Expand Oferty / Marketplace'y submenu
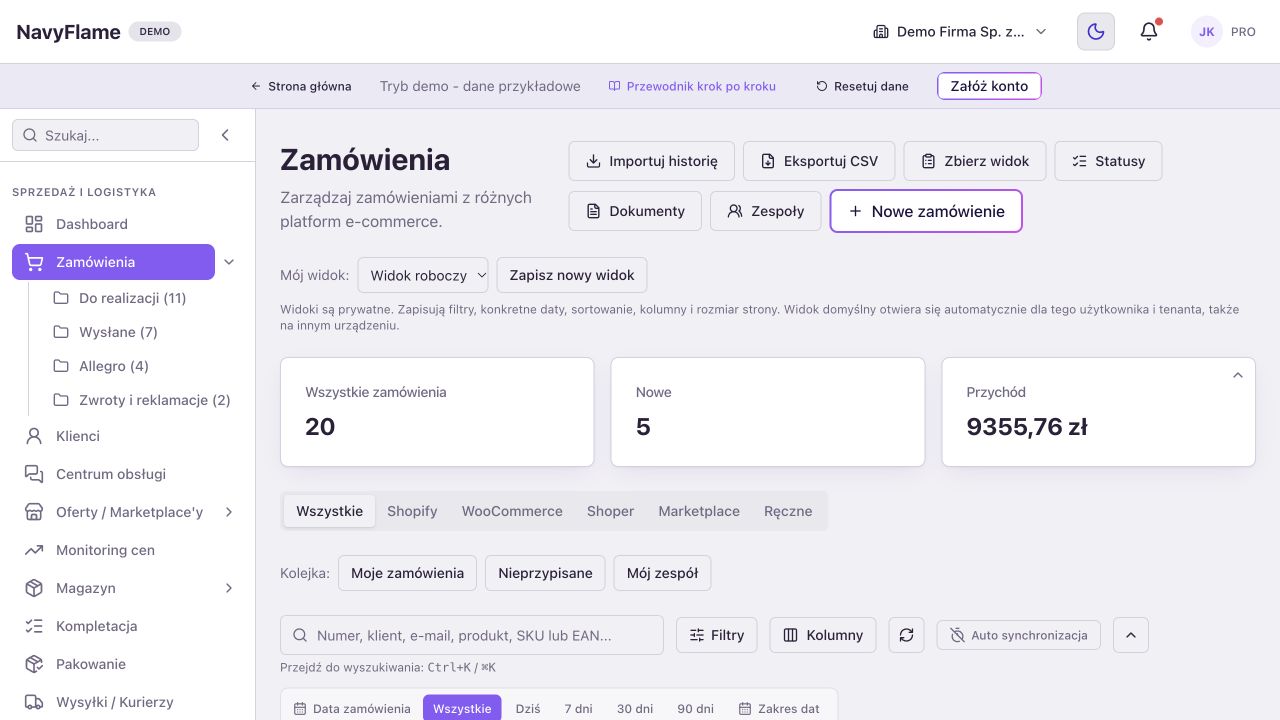The width and height of the screenshot is (1280, 720). 229,512
